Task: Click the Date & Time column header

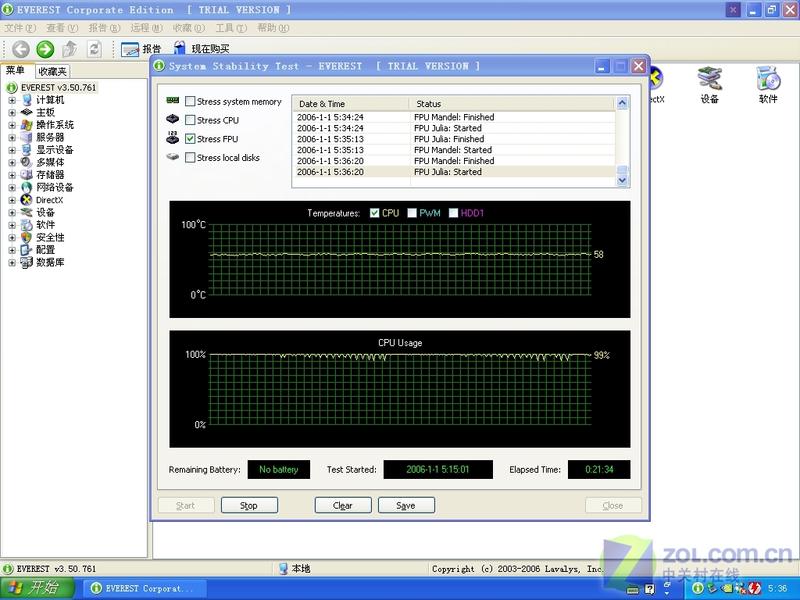Action: [x=351, y=104]
